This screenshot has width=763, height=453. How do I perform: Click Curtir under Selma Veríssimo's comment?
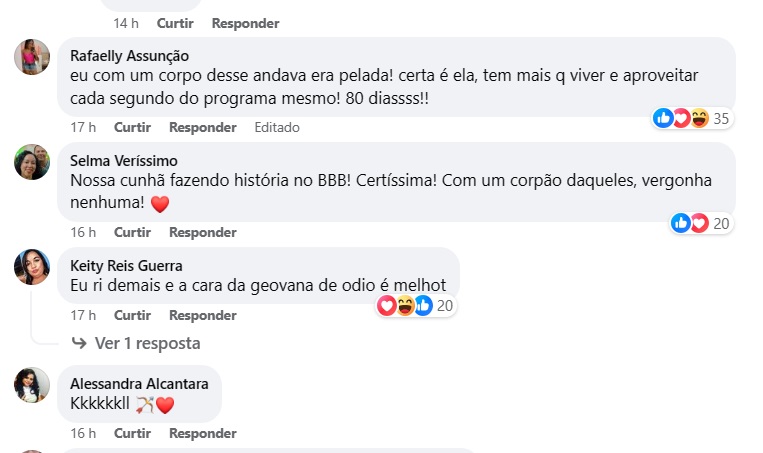tap(132, 233)
